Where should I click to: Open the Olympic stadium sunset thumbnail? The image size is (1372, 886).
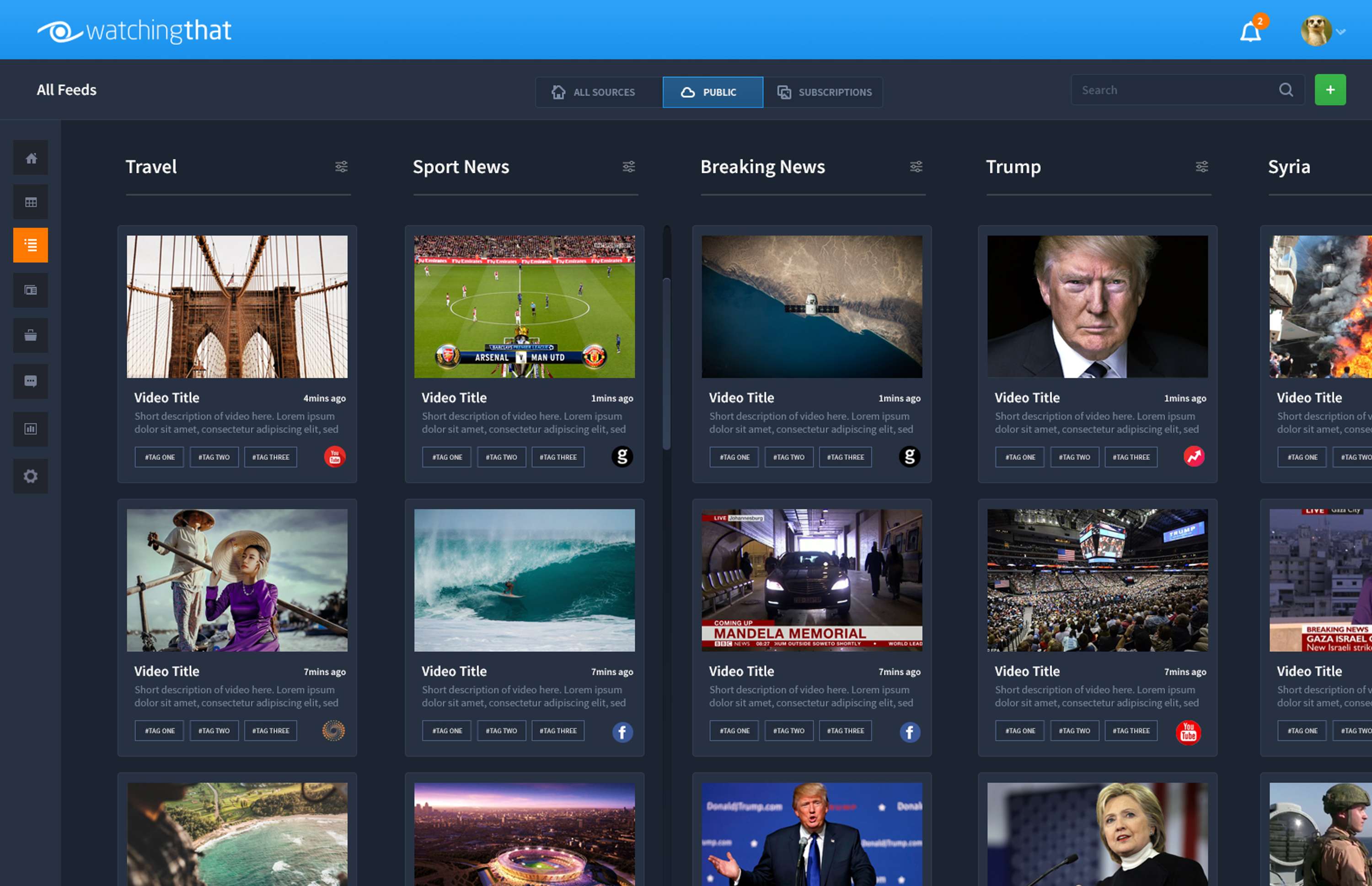(524, 834)
